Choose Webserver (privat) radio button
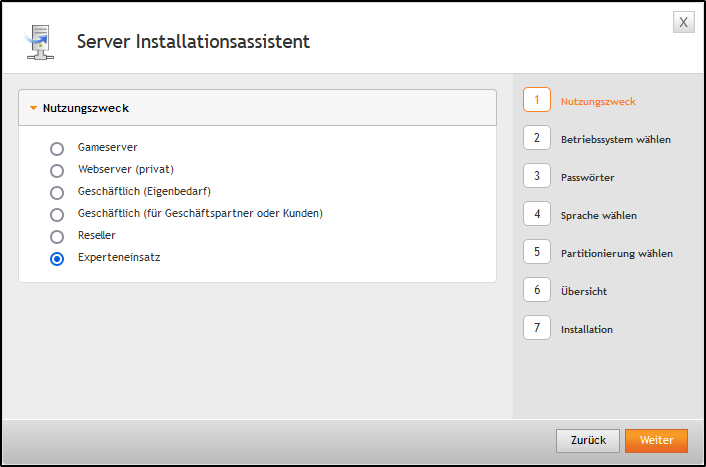Image resolution: width=706 pixels, height=467 pixels. 57,170
